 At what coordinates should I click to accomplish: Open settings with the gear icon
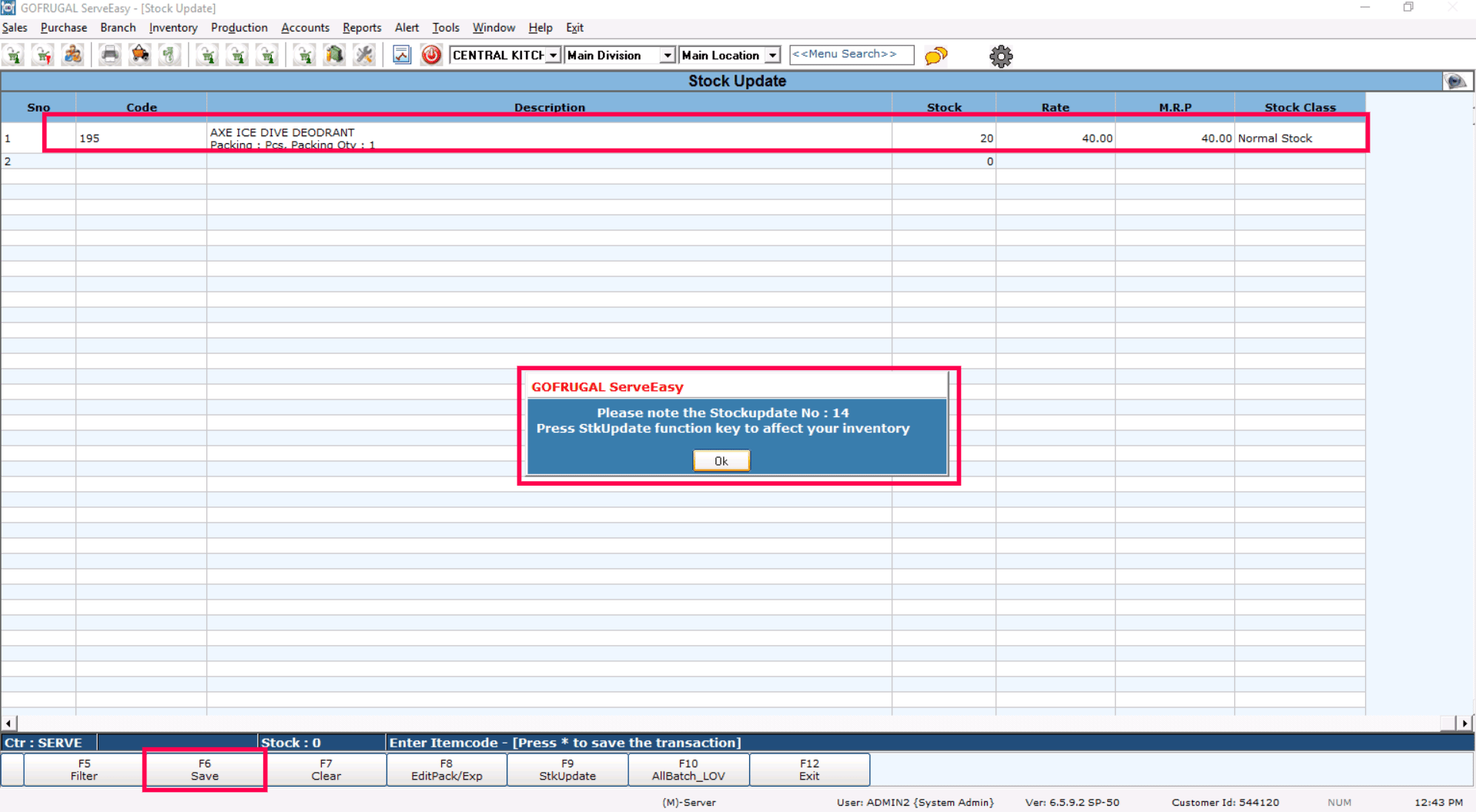pyautogui.click(x=1001, y=55)
